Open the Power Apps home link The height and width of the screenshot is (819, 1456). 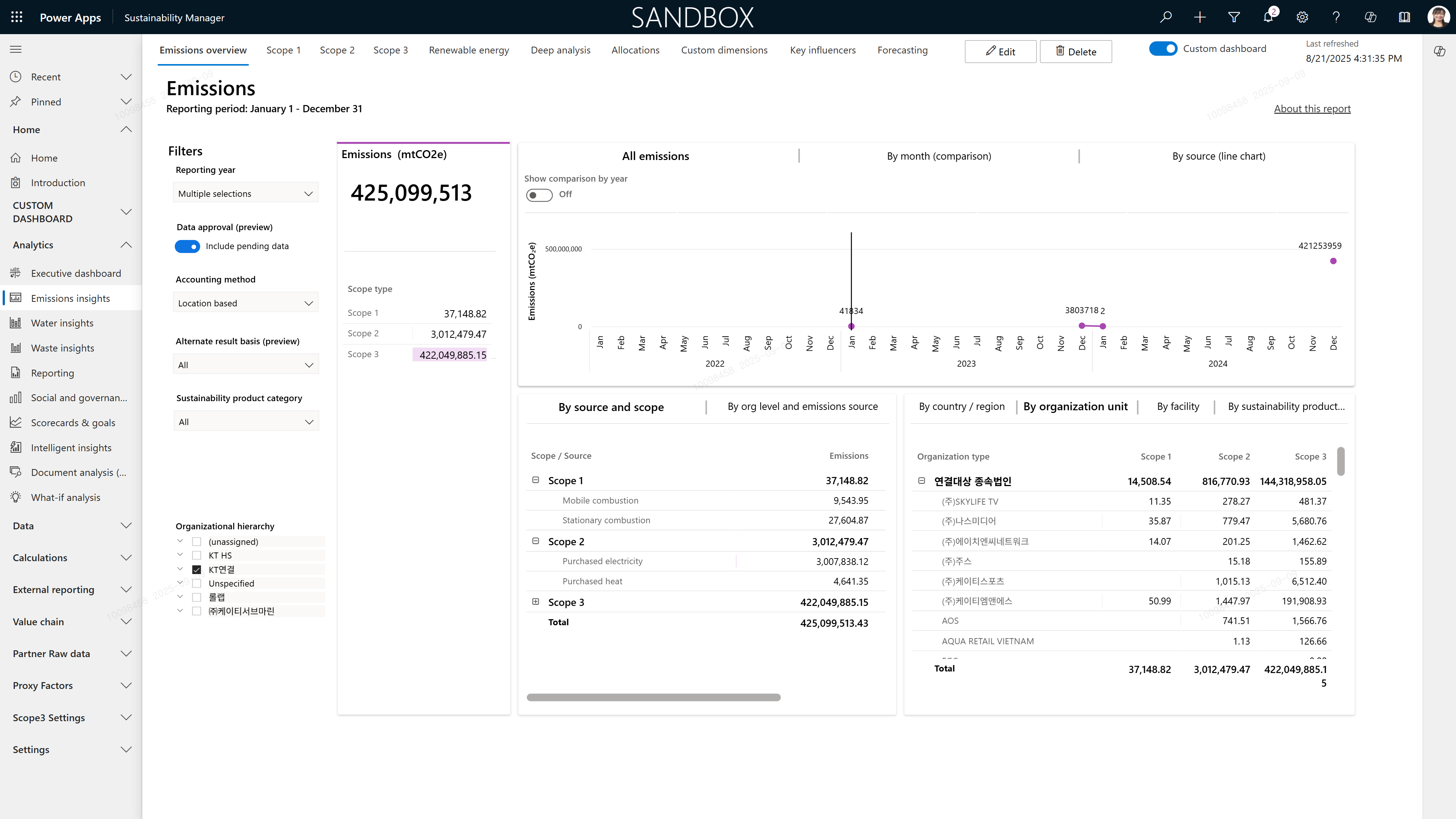click(70, 17)
